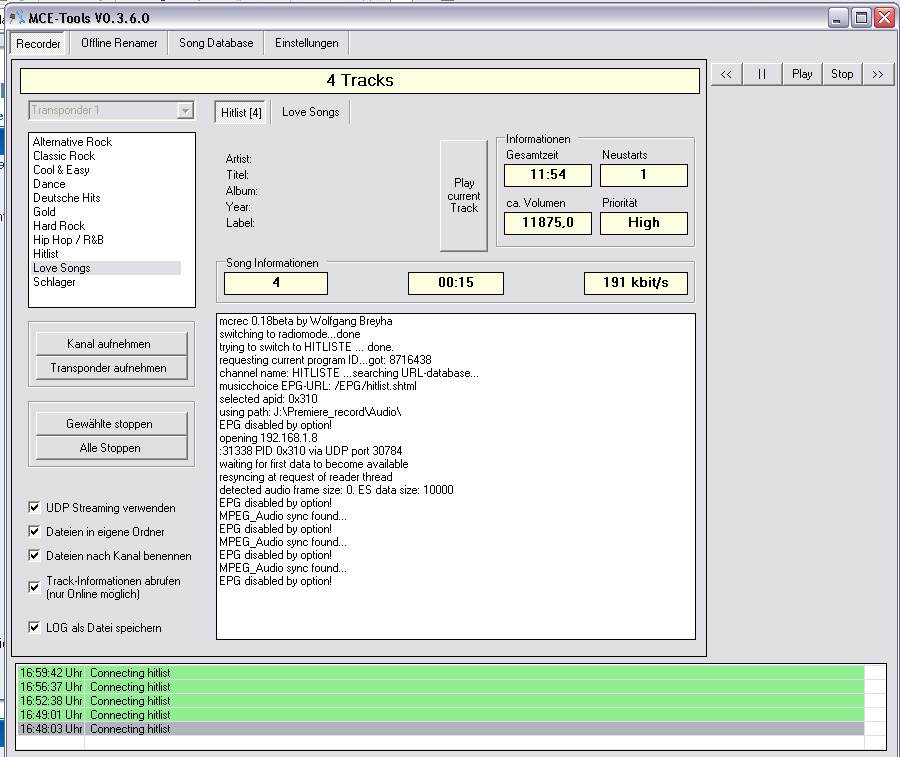This screenshot has height=757, width=900.
Task: Click the previous track (<<) button
Action: [x=726, y=73]
